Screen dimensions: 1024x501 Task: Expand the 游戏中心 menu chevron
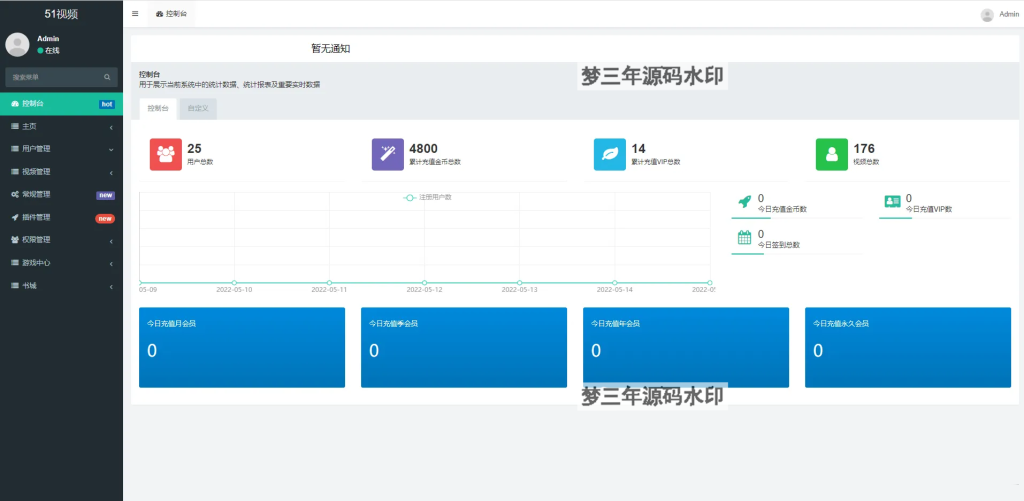(x=112, y=263)
